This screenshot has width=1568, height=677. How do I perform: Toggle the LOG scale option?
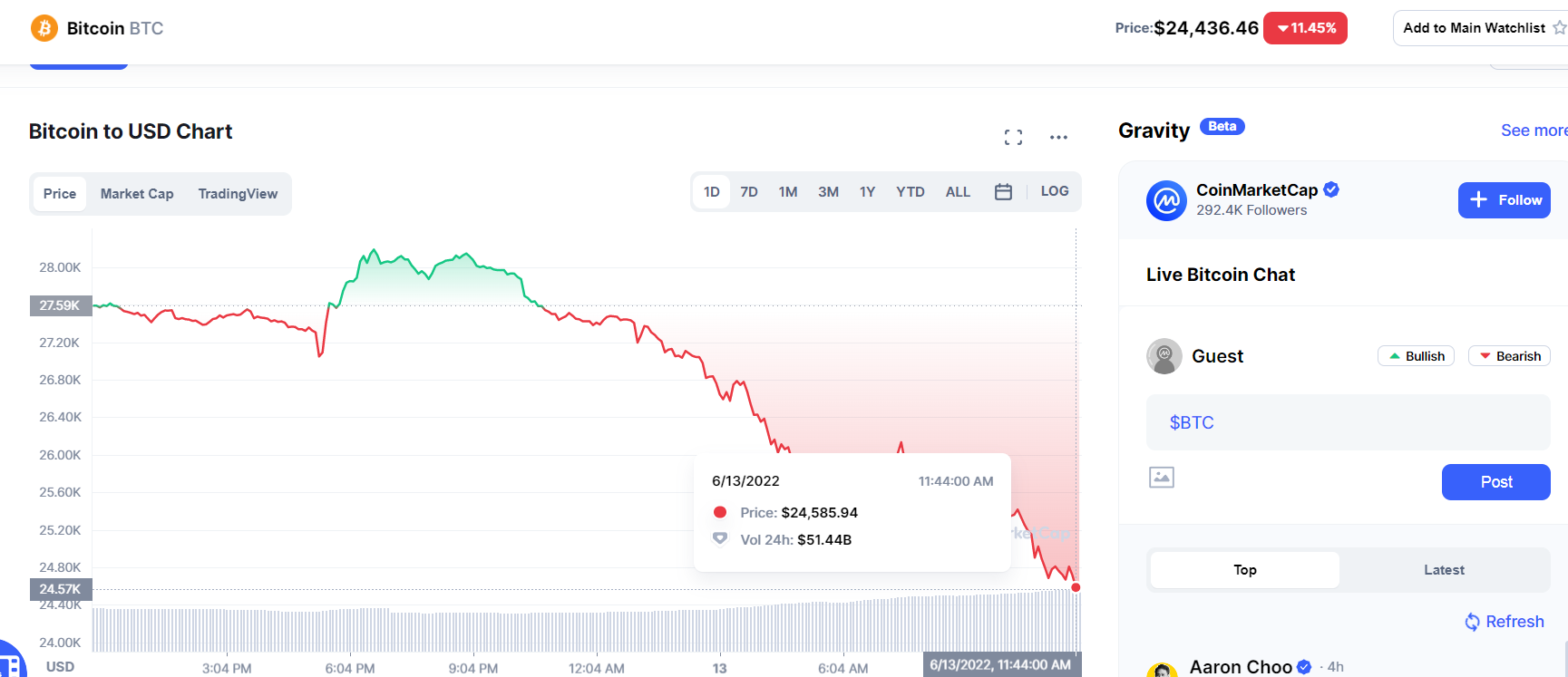pyautogui.click(x=1054, y=191)
